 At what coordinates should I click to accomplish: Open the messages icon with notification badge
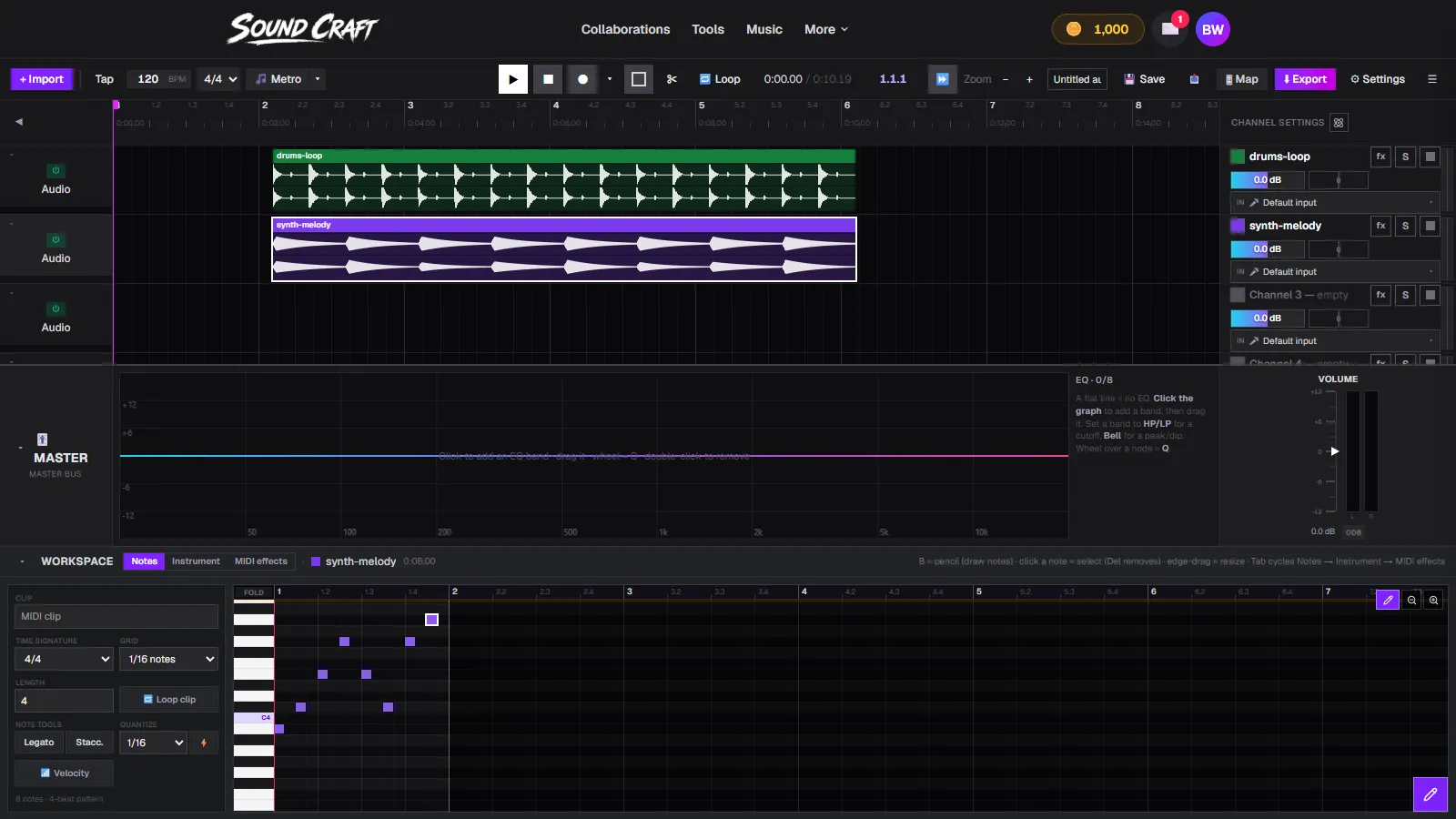1170,29
